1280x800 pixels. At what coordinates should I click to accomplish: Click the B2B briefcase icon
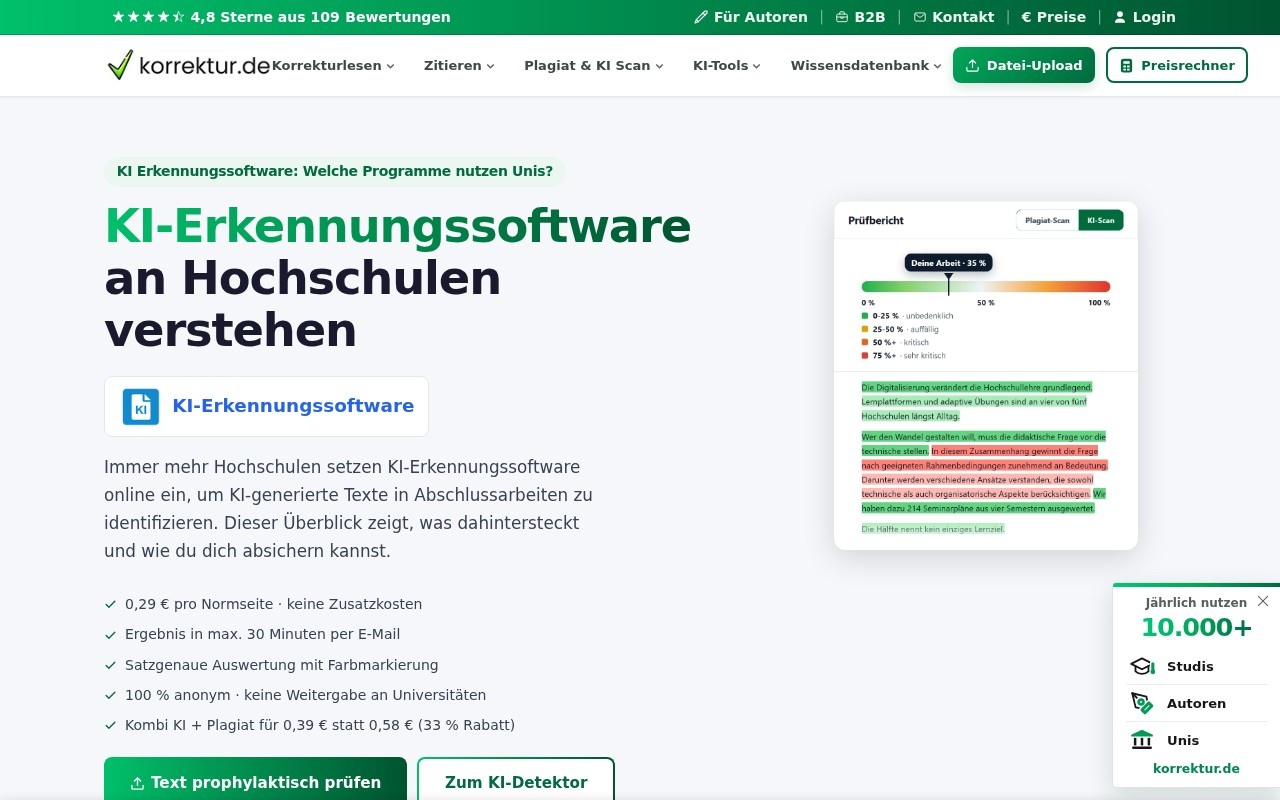[842, 17]
